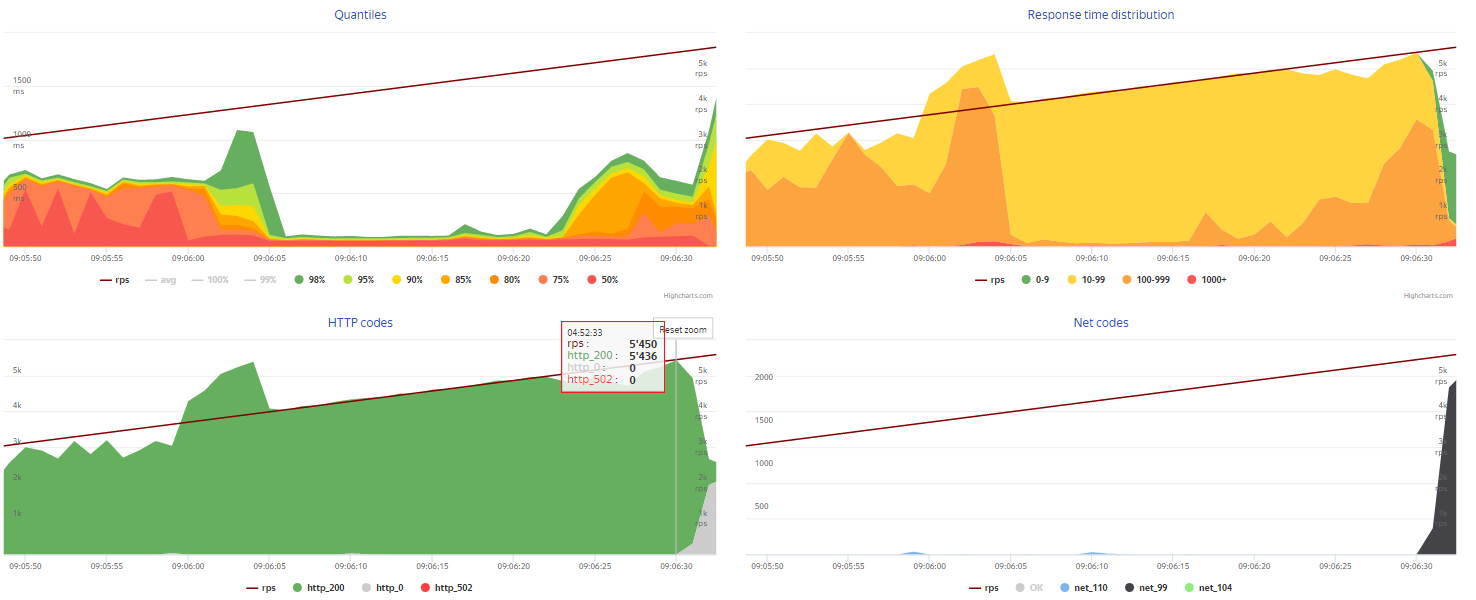This screenshot has height=600, width=1476.
Task: Toggle the 95% quantile legend marker
Action: 348,280
